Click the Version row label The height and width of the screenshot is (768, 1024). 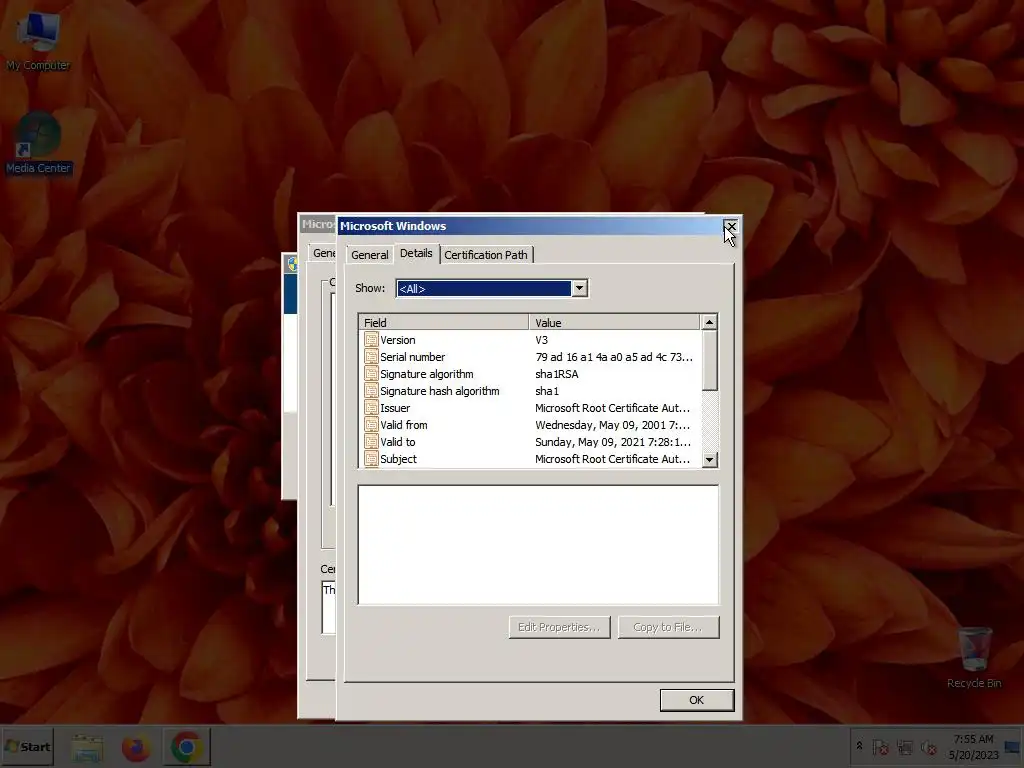coord(398,340)
